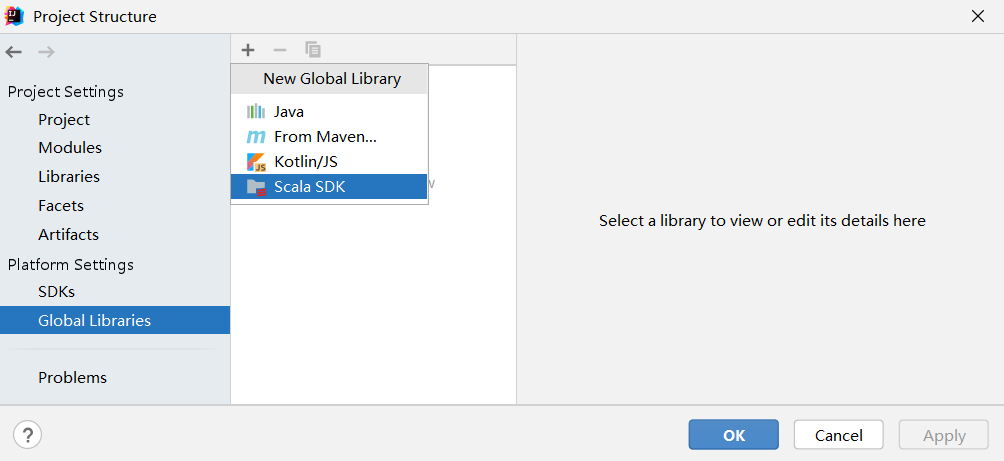Open the Libraries settings page

(69, 177)
